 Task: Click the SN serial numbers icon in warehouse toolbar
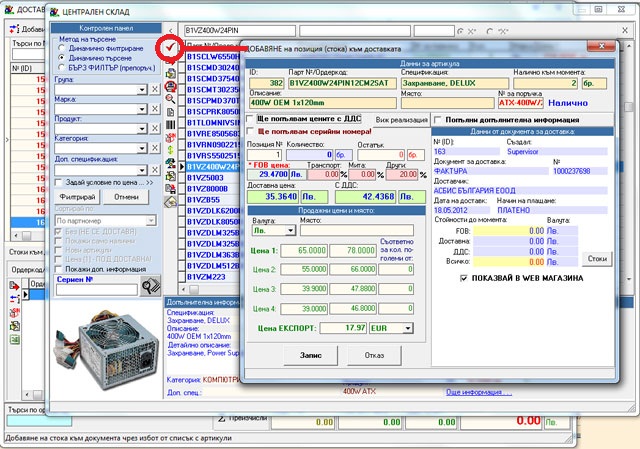pos(171,137)
